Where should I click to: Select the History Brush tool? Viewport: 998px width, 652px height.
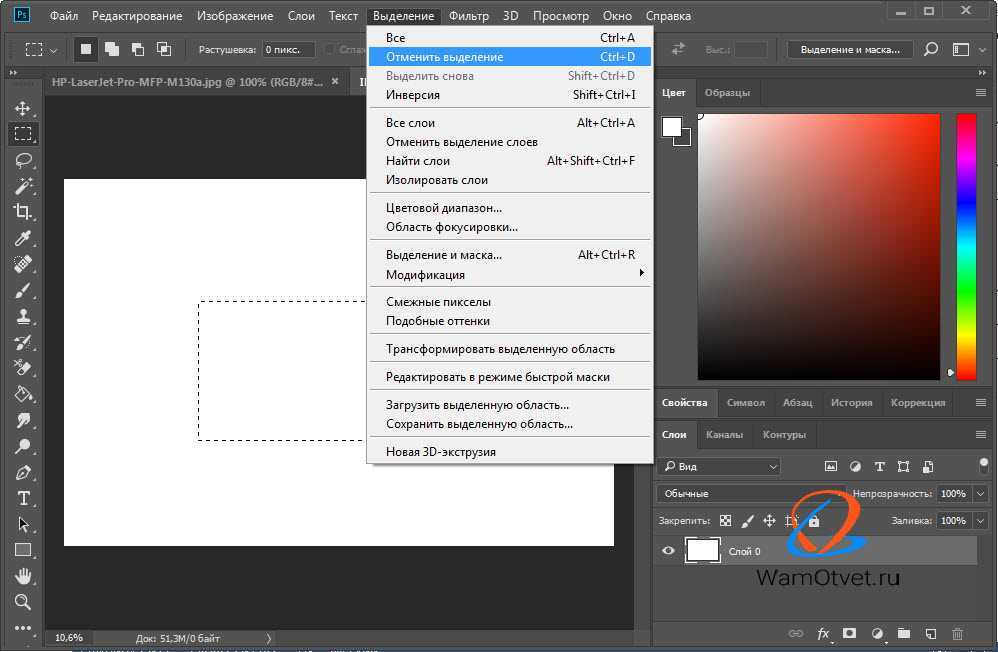coord(23,343)
